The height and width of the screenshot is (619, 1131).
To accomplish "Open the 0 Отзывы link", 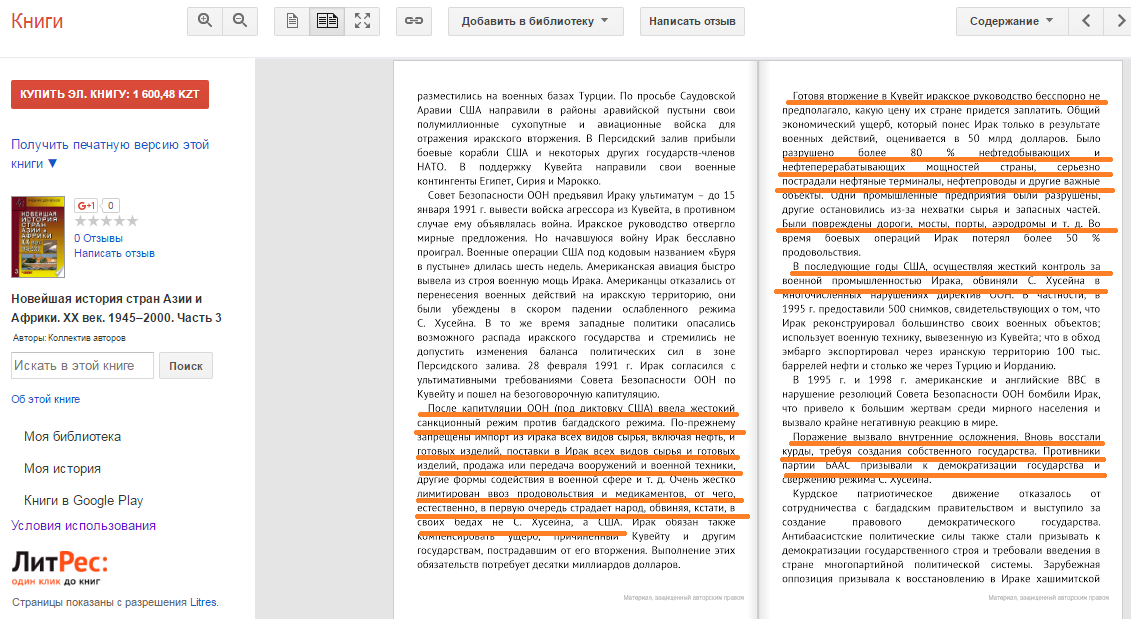I will (98, 238).
